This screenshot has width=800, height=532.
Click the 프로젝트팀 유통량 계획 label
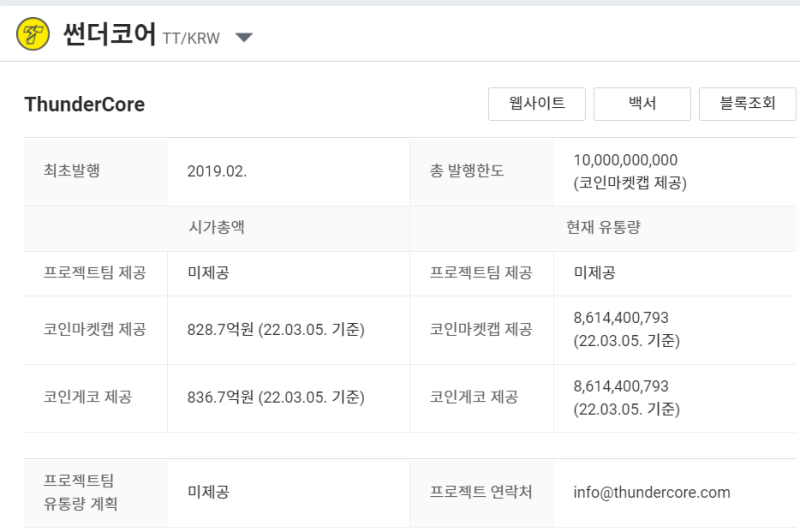tap(80, 492)
